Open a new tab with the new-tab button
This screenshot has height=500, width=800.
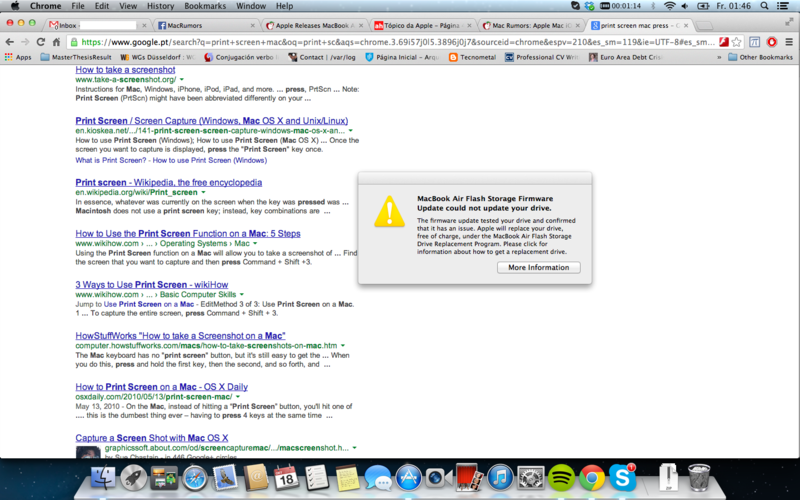click(704, 26)
